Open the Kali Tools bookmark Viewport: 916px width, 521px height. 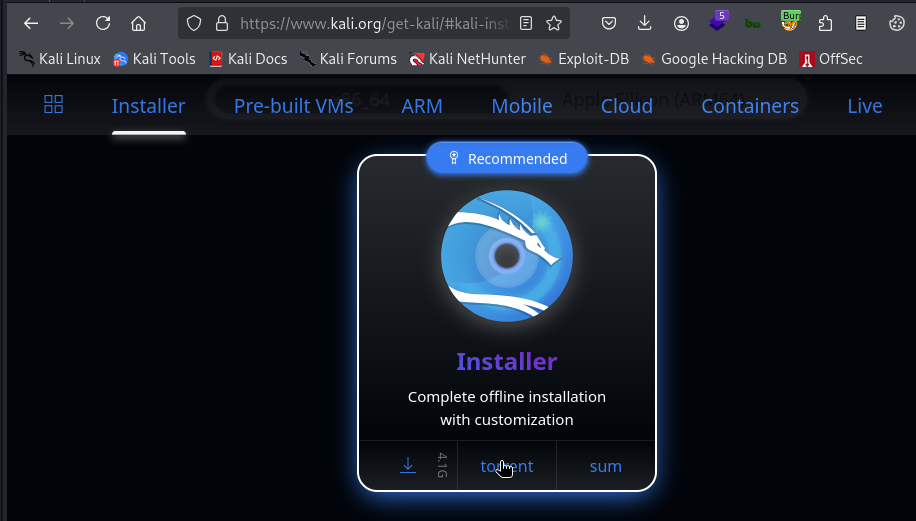(x=154, y=59)
